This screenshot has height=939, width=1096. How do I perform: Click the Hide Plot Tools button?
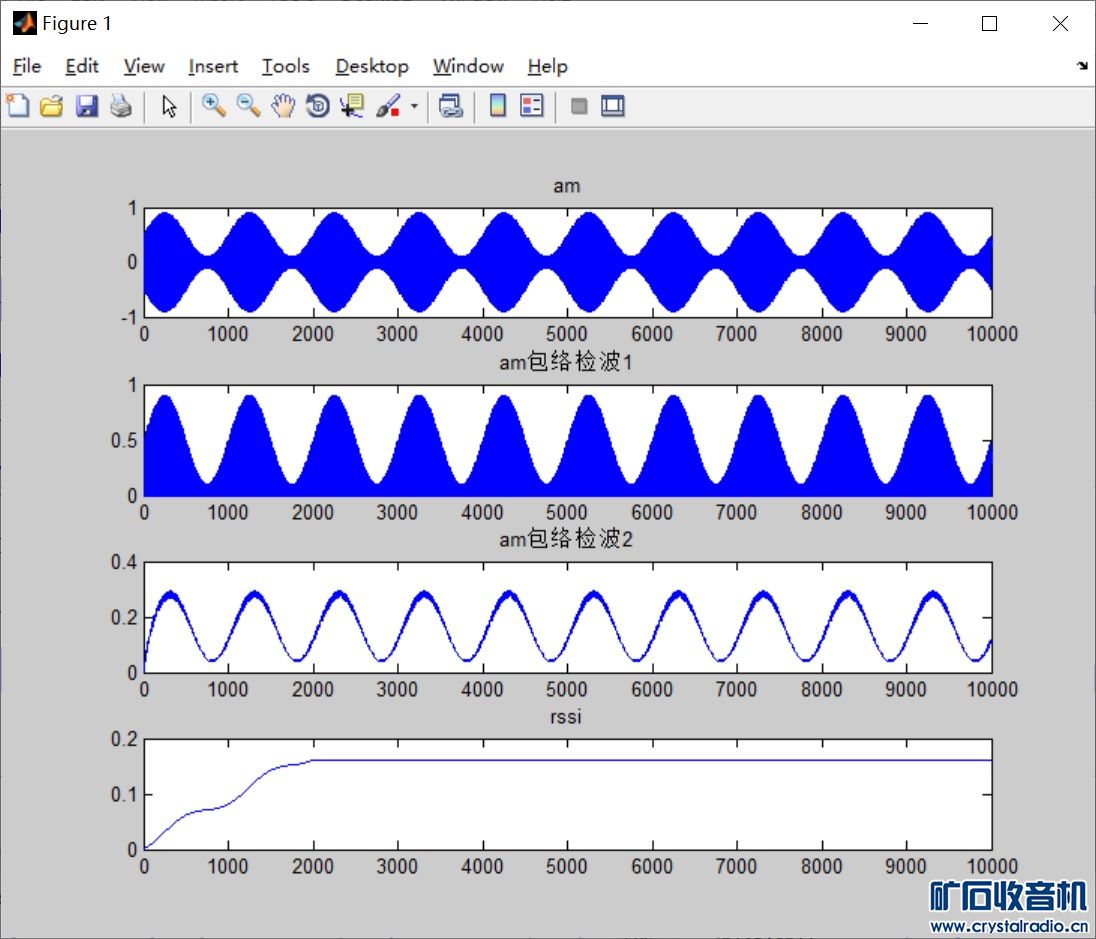pos(578,106)
